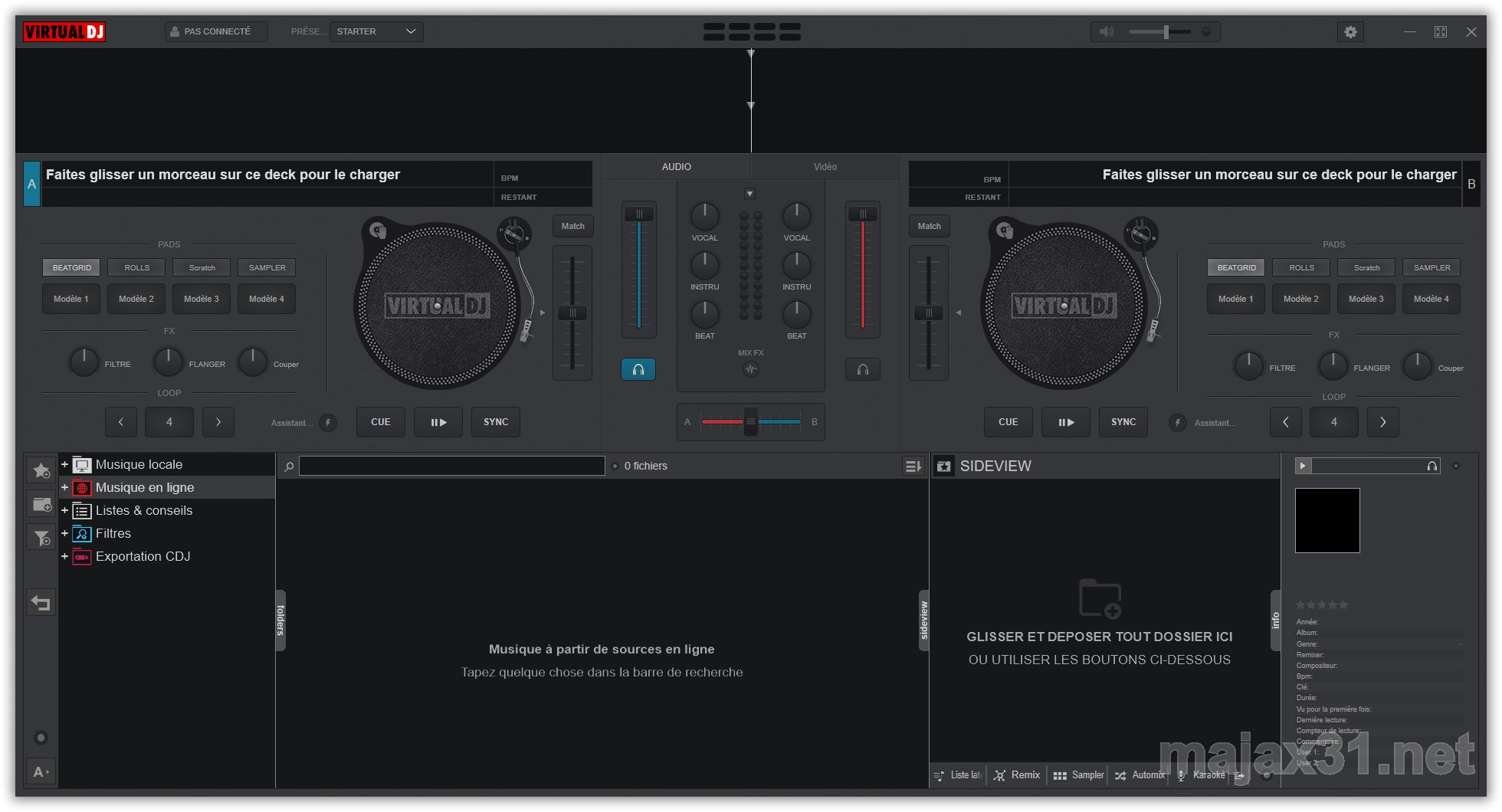The width and height of the screenshot is (1502, 812).
Task: Switch to the AUDIO mixer tab
Action: point(677,167)
